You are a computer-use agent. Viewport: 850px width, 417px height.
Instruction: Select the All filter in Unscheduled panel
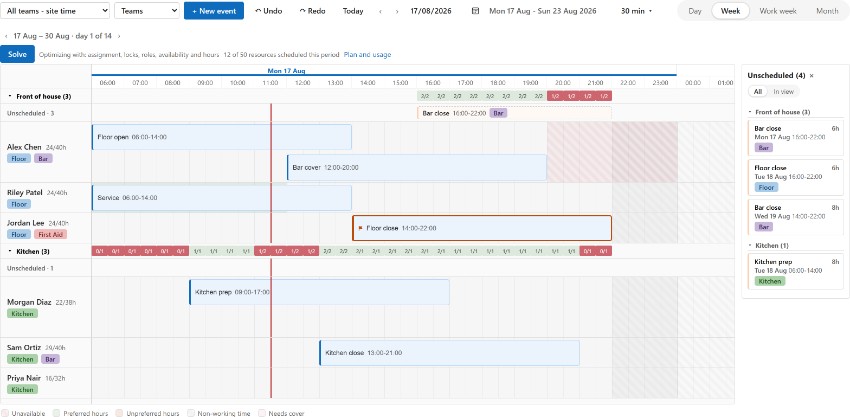click(x=757, y=92)
